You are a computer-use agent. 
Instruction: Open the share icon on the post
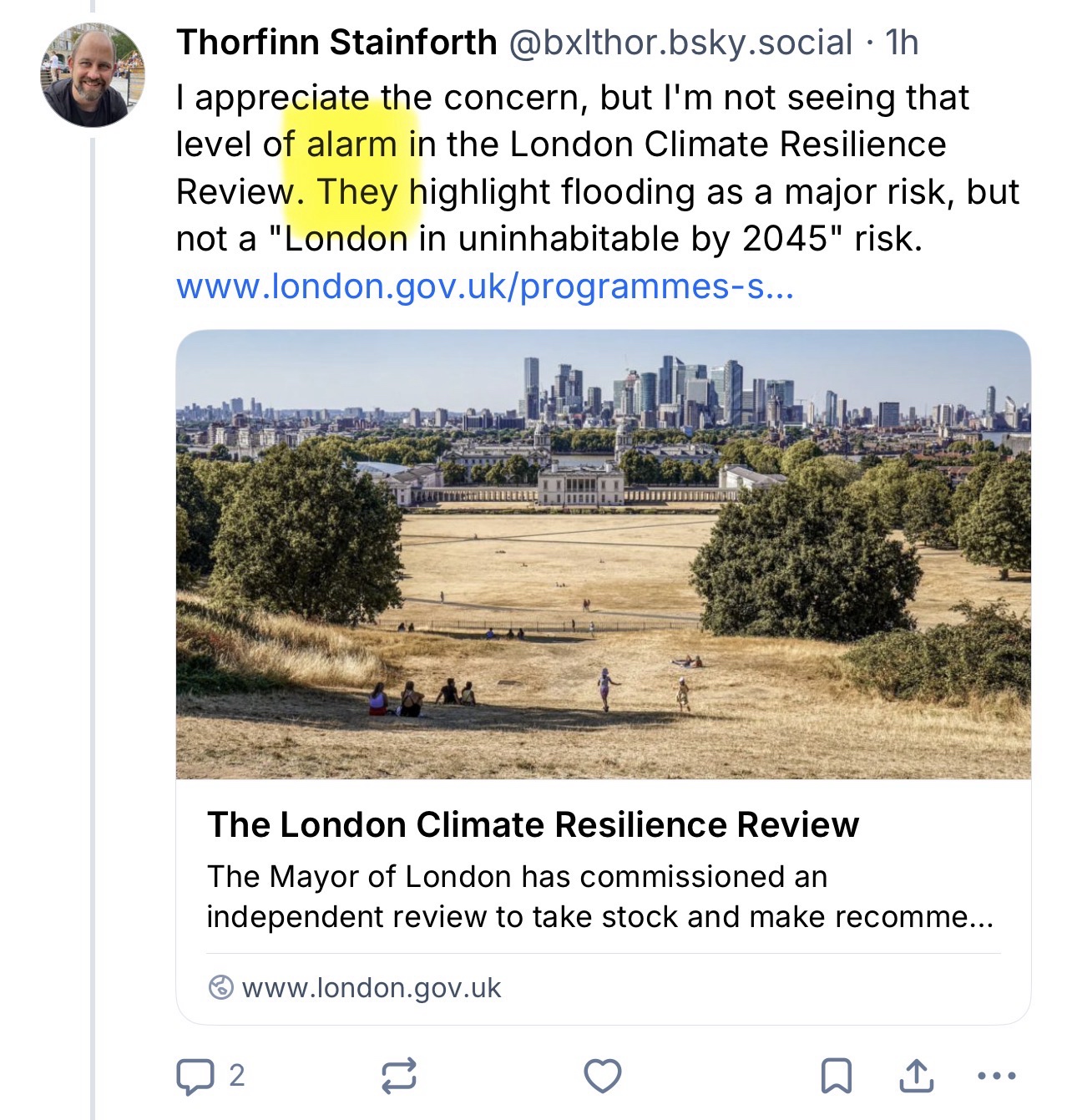(x=916, y=1076)
